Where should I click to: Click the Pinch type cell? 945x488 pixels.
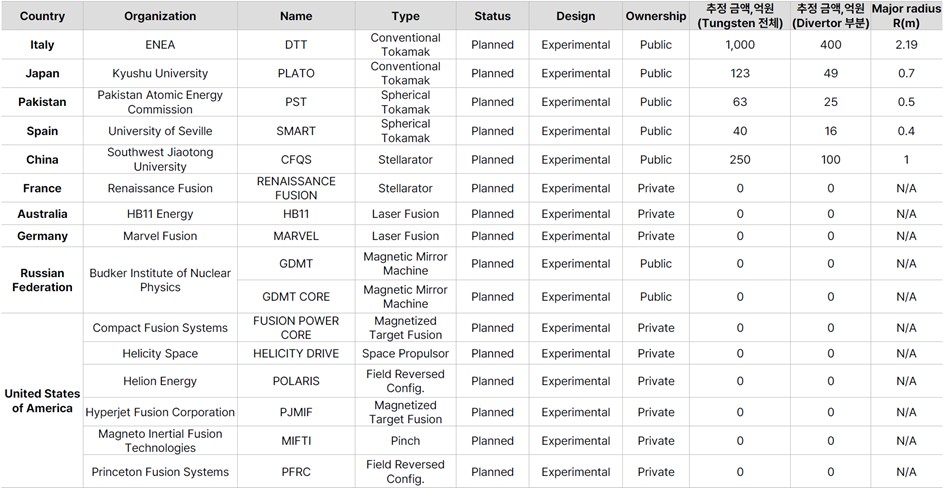pyautogui.click(x=405, y=441)
